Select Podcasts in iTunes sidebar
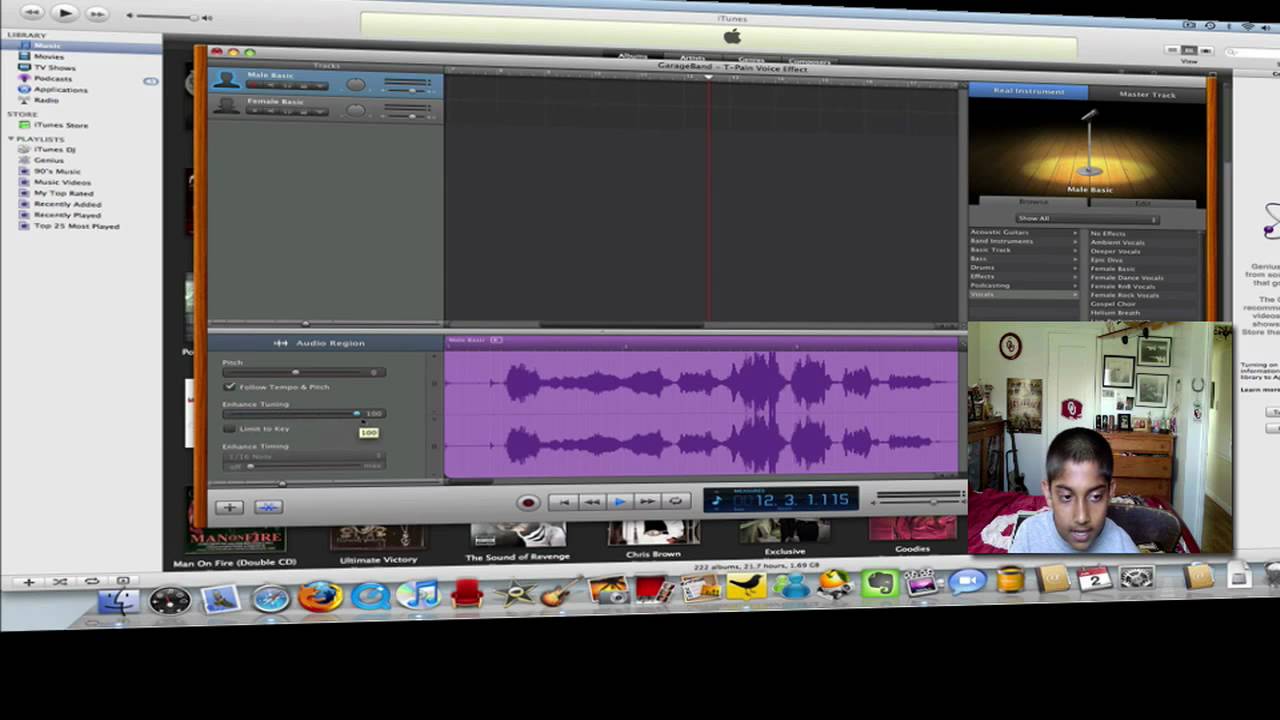 click(52, 78)
